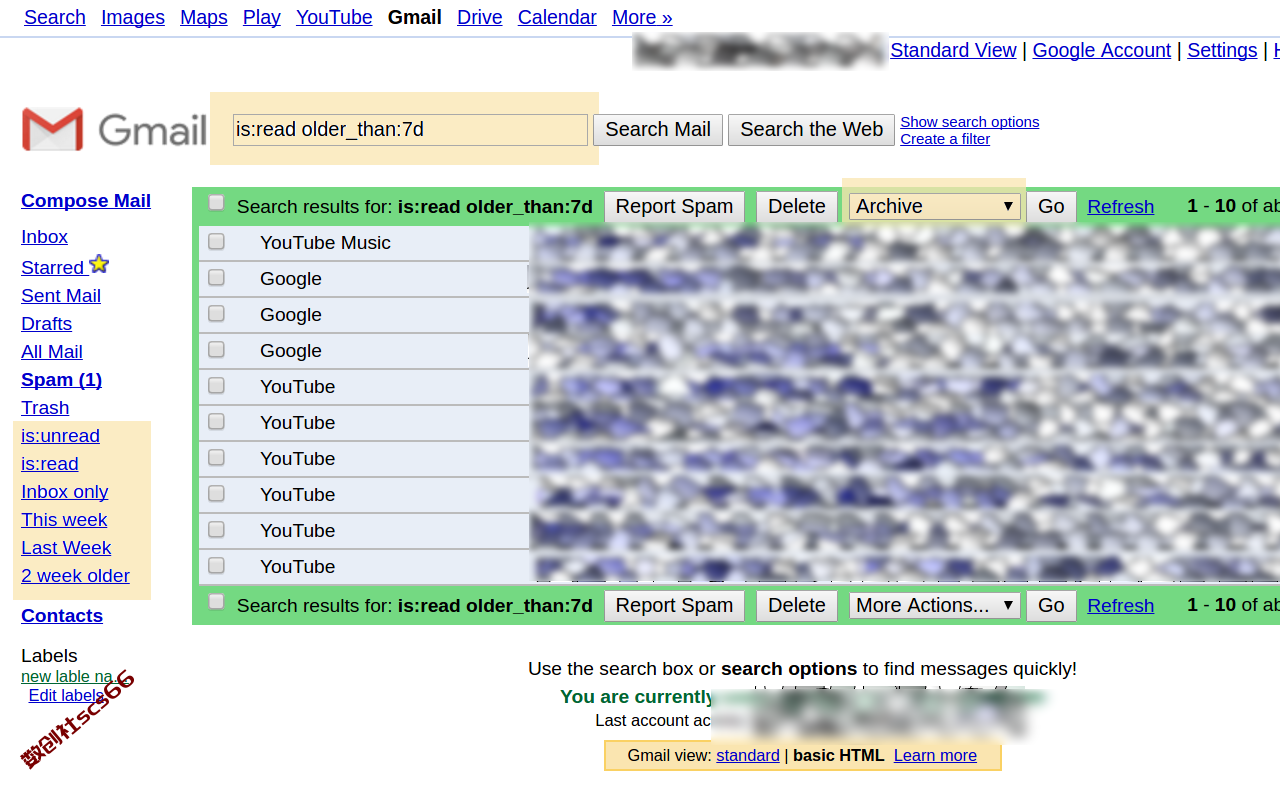Open YouTube in the Google bar
This screenshot has height=800, width=1280.
click(334, 17)
